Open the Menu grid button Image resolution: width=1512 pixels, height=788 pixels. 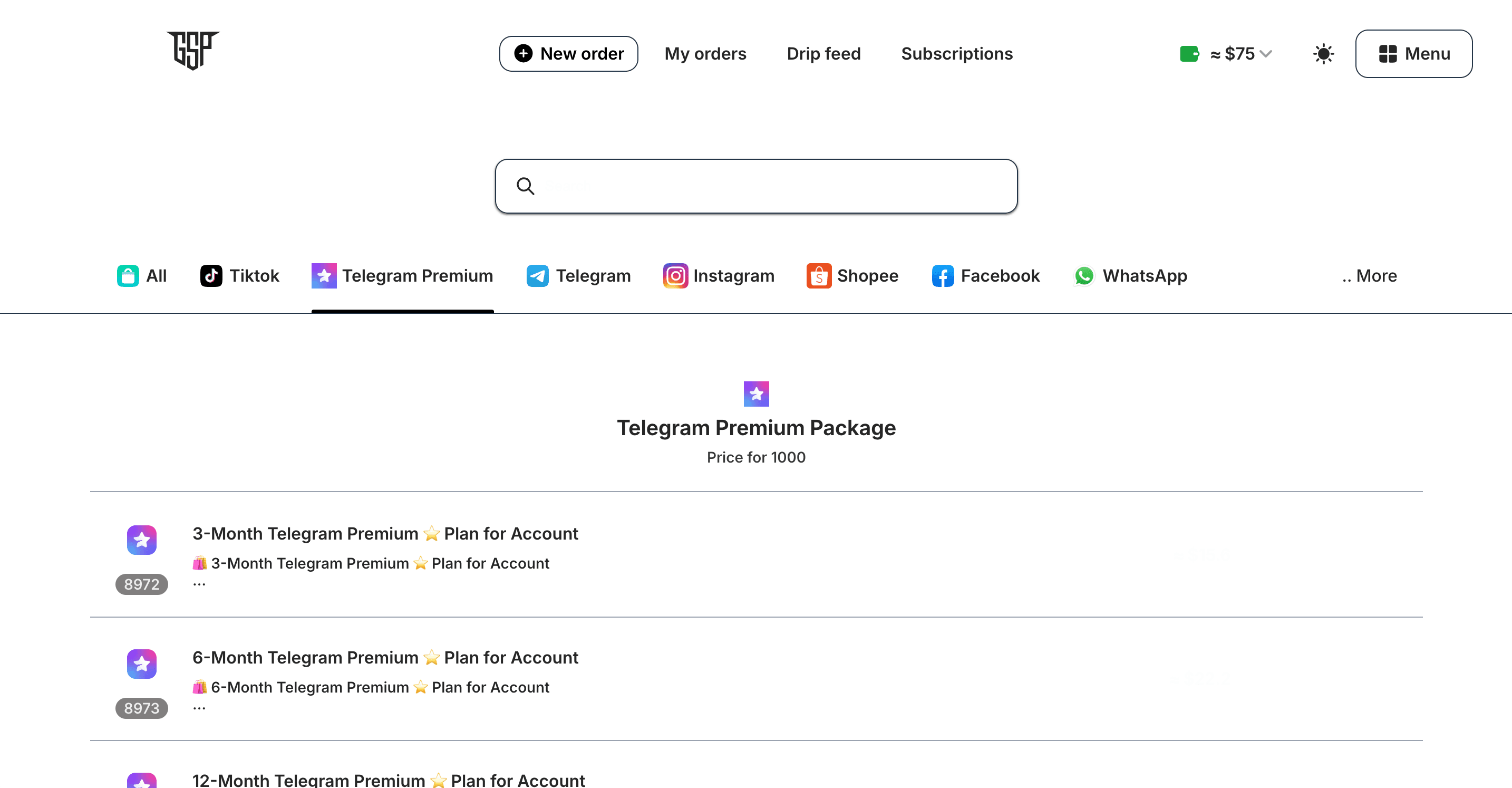click(x=1413, y=54)
